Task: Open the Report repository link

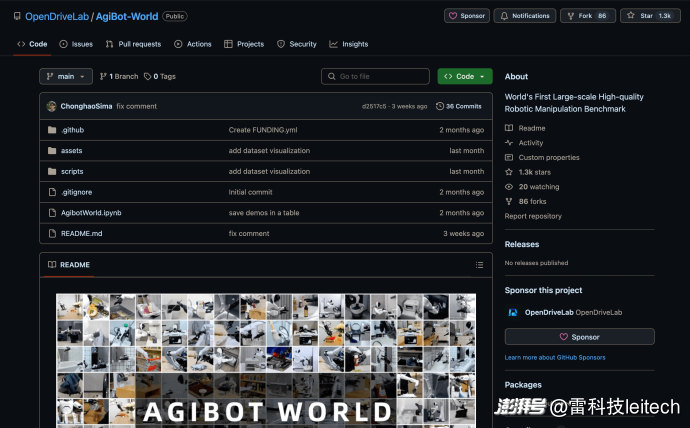Action: pyautogui.click(x=533, y=216)
